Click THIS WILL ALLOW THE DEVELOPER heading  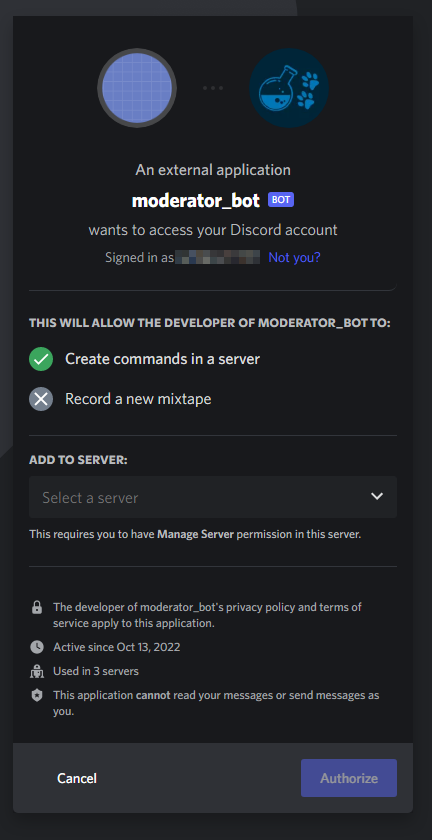coord(210,324)
